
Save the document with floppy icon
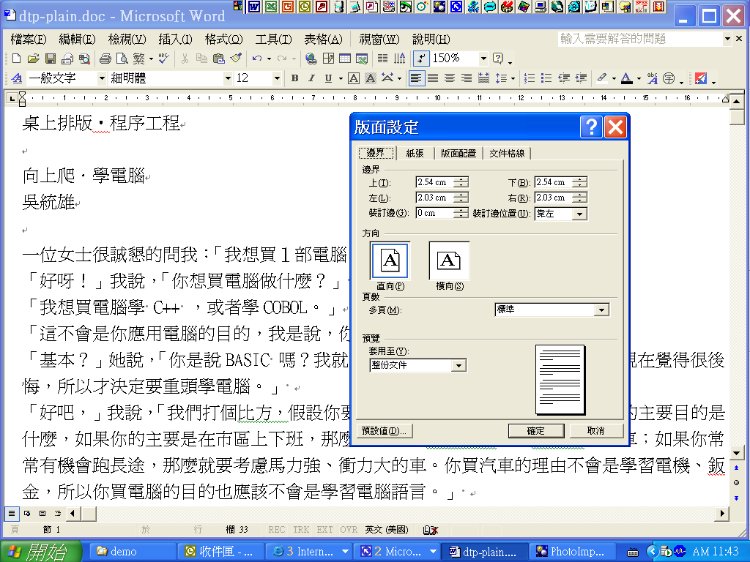pyautogui.click(x=50, y=59)
